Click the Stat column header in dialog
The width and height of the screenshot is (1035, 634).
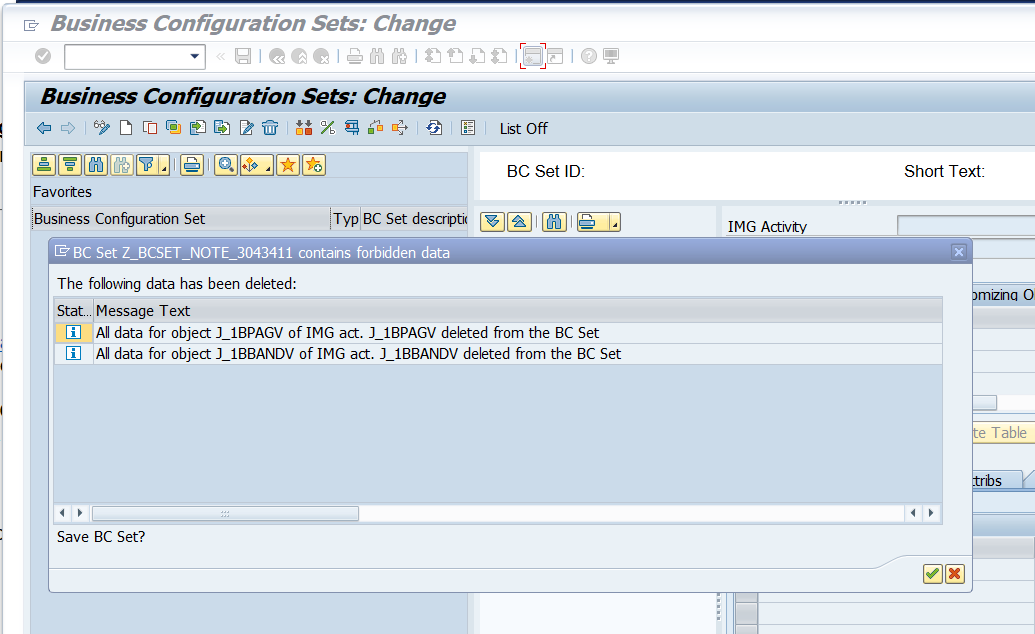[x=73, y=310]
